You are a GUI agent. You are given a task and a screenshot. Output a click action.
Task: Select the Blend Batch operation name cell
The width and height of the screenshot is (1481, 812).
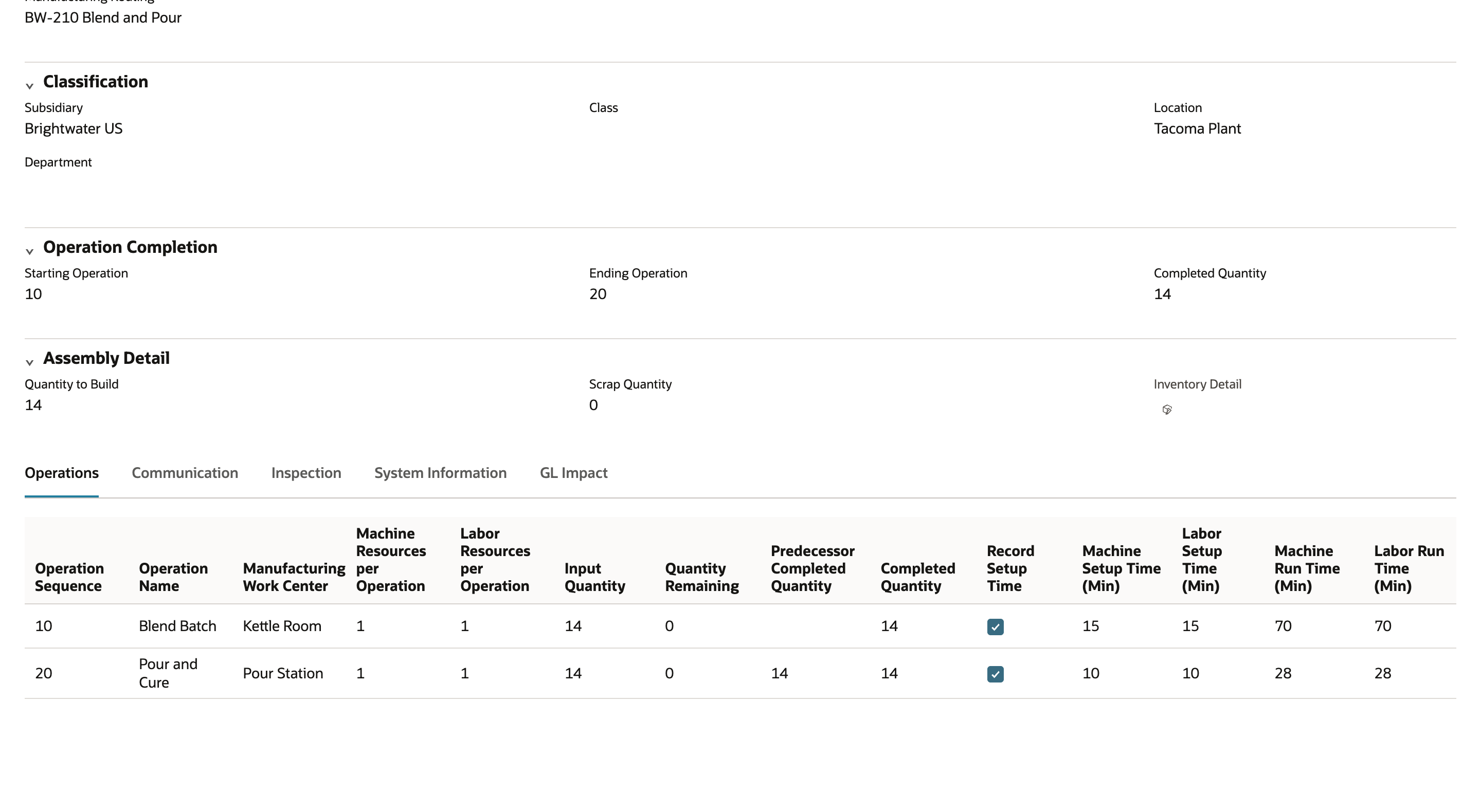[177, 626]
